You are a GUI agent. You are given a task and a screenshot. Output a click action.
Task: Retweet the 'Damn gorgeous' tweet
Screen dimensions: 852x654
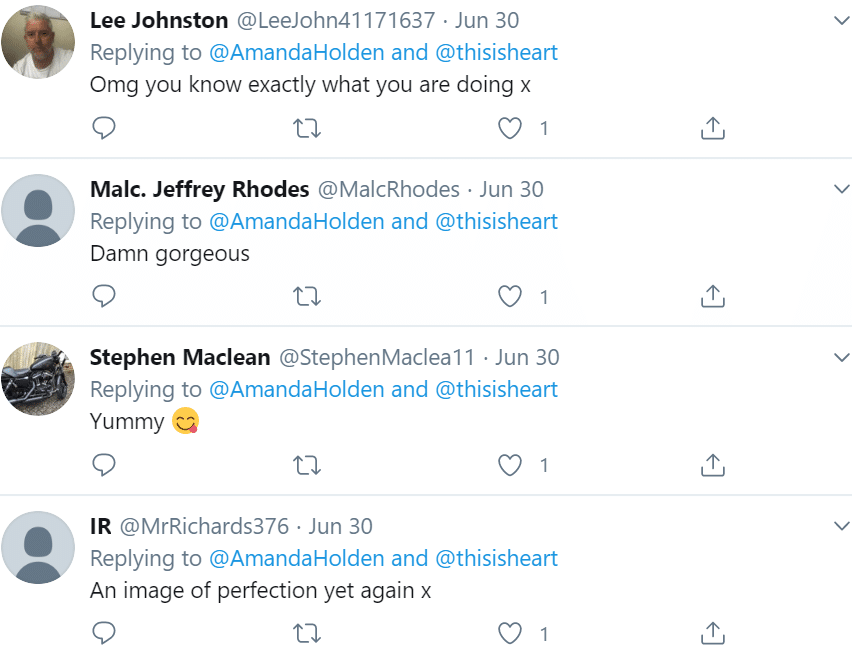coord(307,297)
